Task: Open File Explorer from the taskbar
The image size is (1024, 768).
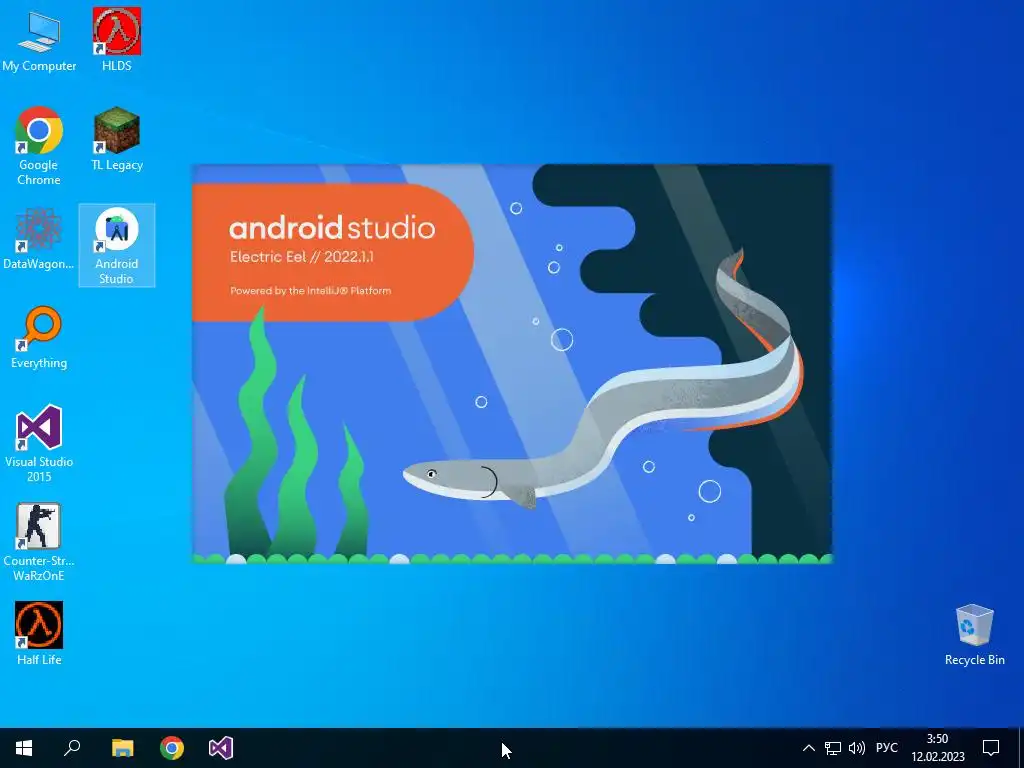Action: [122, 748]
